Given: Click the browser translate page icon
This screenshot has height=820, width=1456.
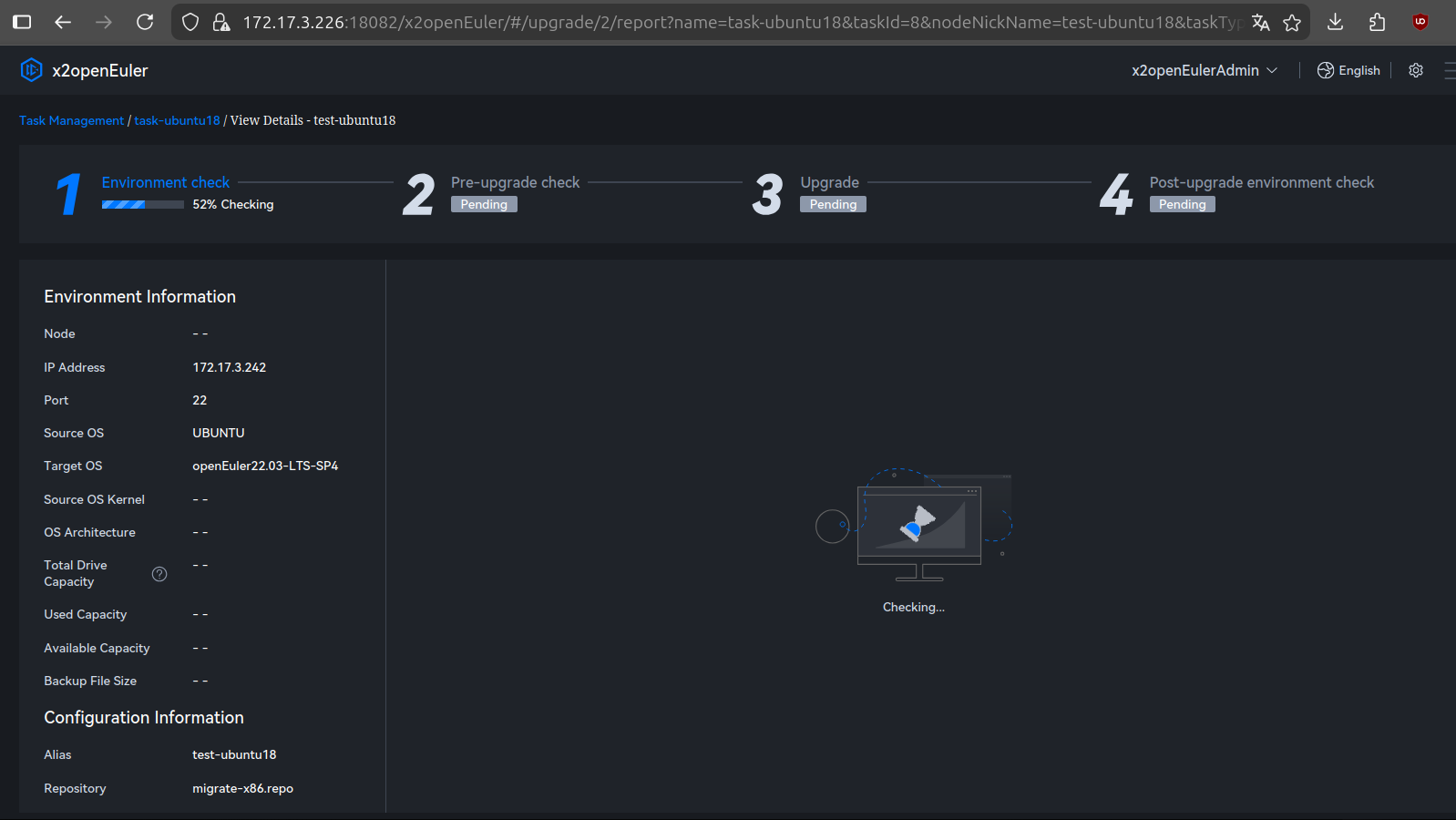Looking at the screenshot, I should (x=1260, y=22).
